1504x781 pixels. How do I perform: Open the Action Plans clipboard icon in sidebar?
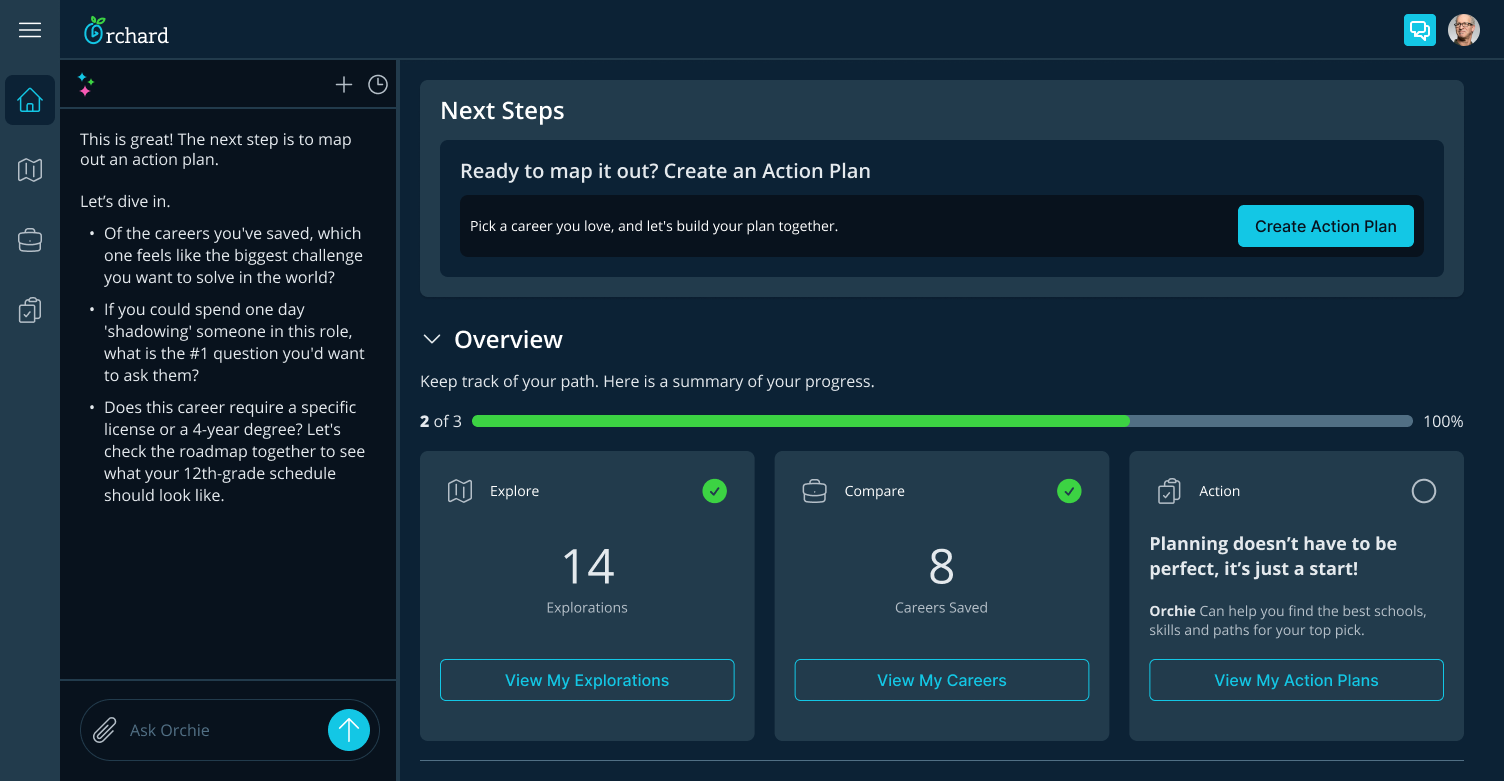point(30,310)
